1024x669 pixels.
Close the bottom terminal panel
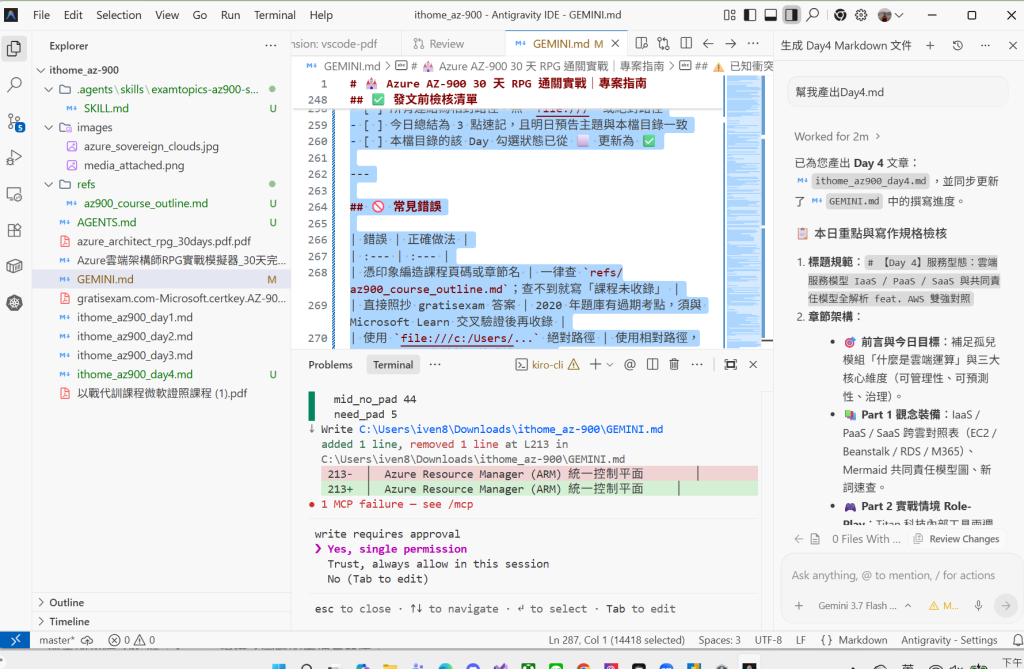[753, 365]
